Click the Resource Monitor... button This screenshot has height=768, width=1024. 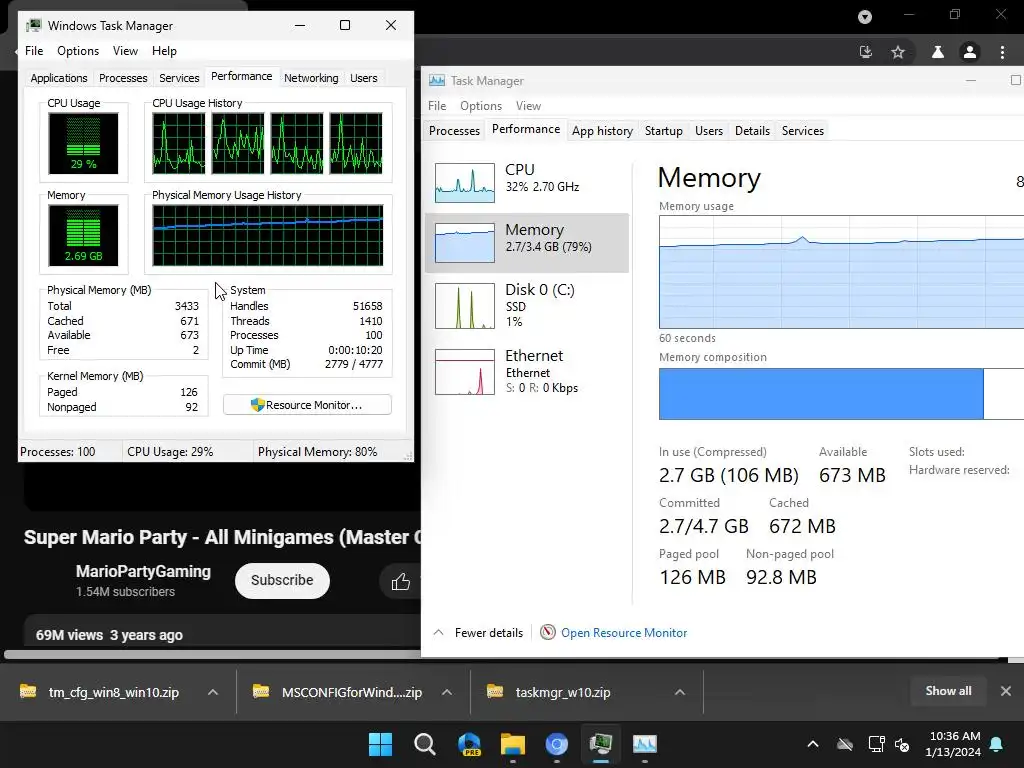[307, 405]
